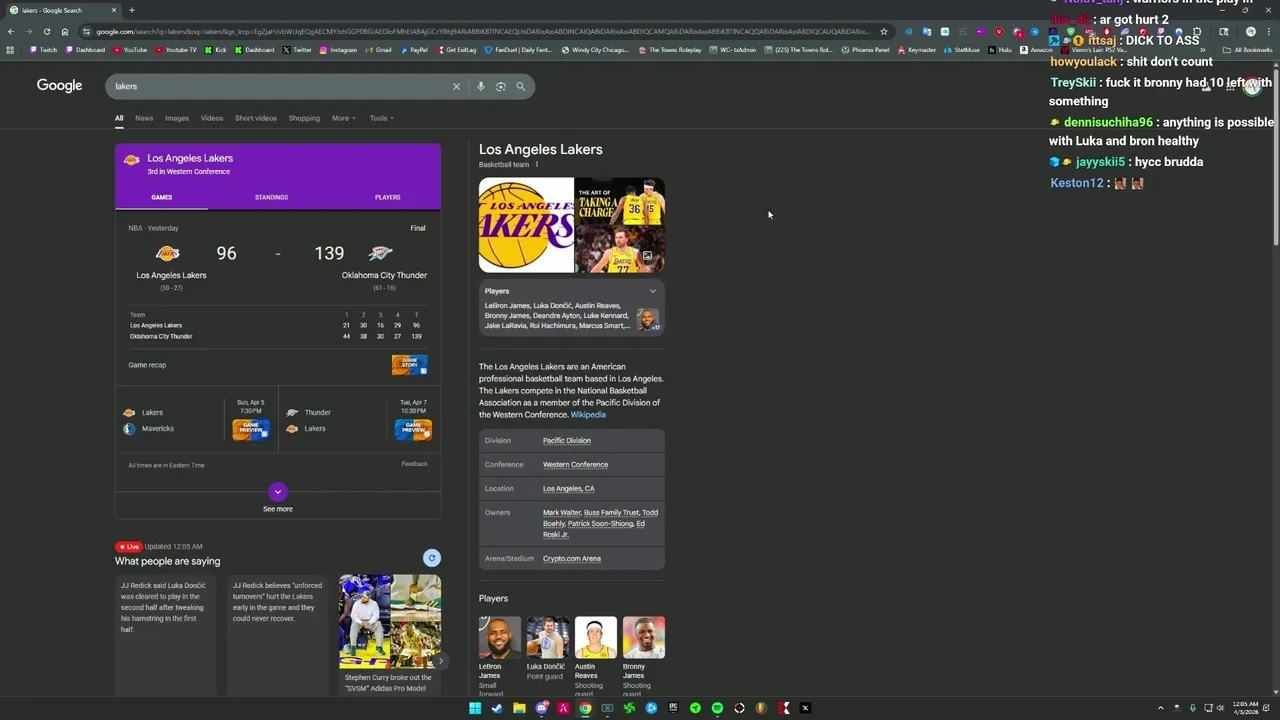The height and width of the screenshot is (720, 1280).
Task: Expand the Players list chevron
Action: (x=653, y=291)
